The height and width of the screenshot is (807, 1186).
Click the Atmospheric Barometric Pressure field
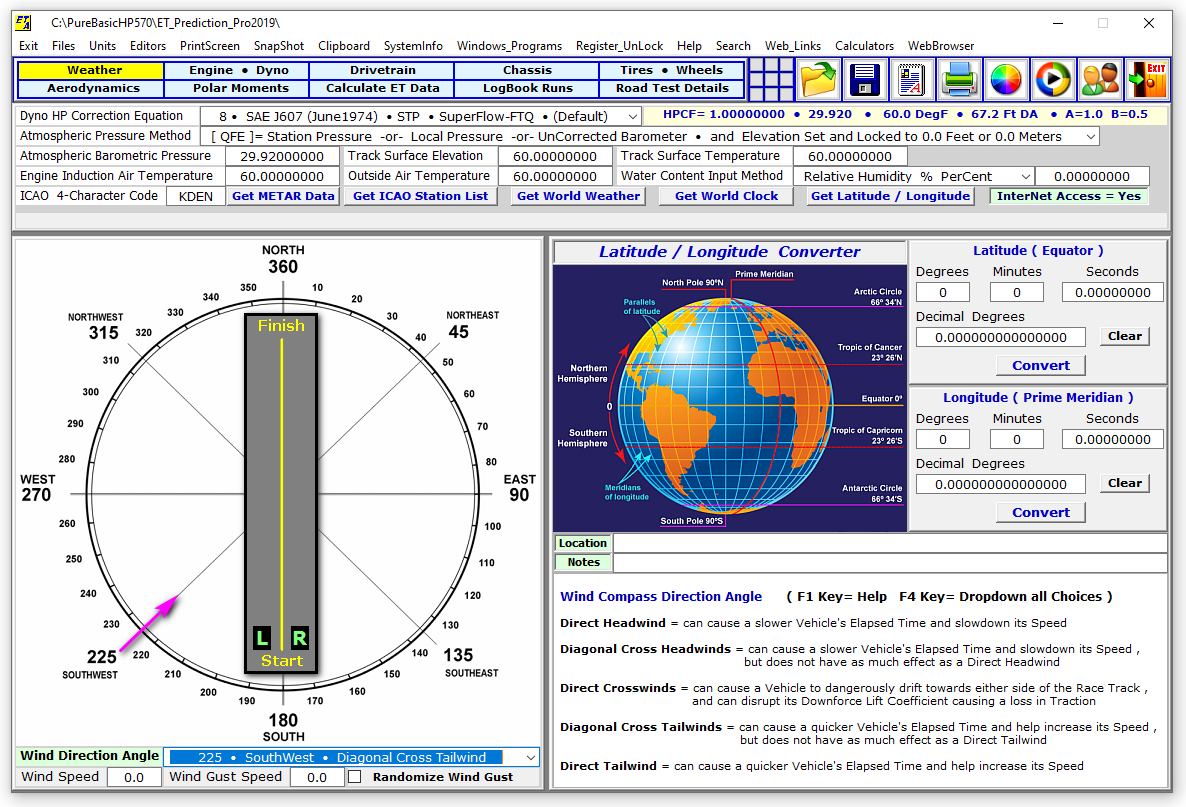tap(282, 157)
